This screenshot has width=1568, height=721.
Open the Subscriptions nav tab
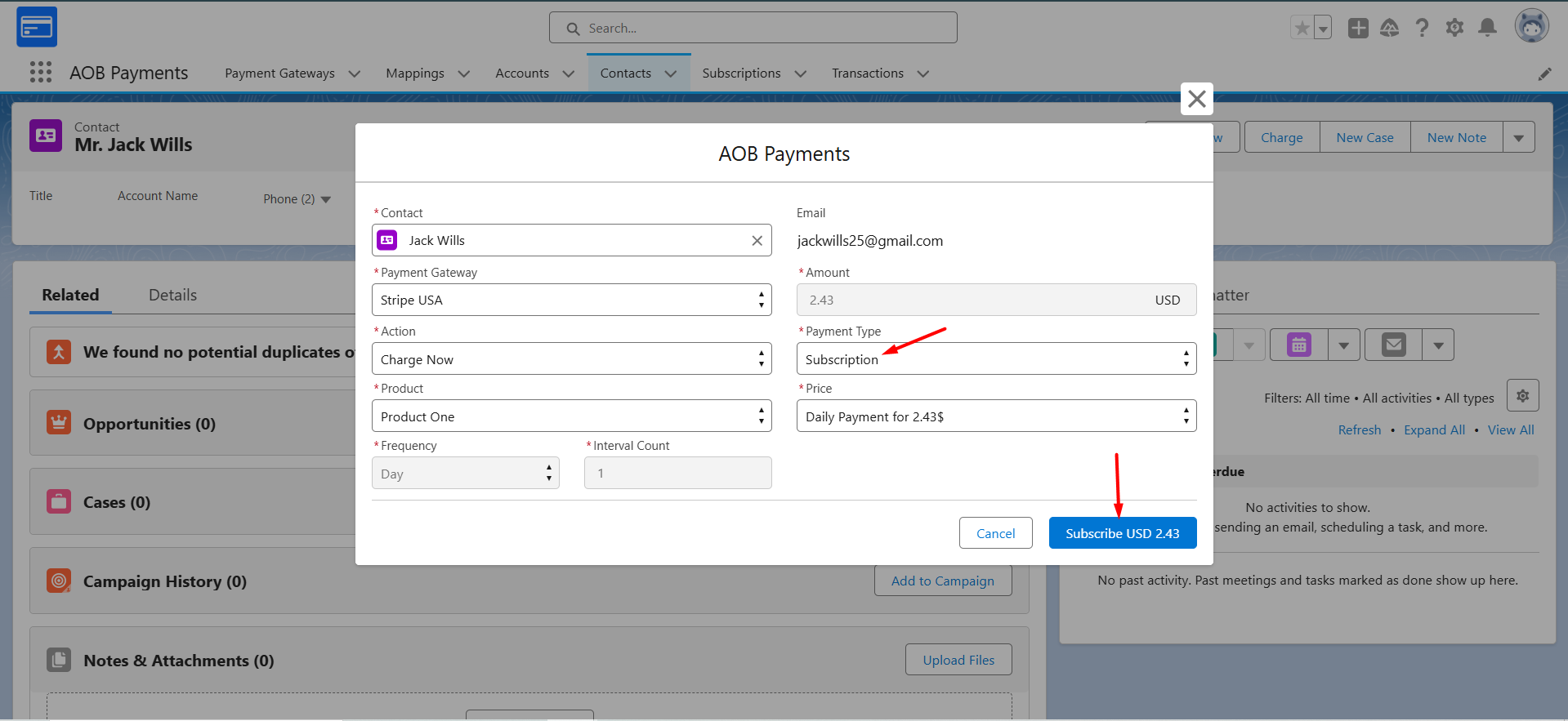pos(741,73)
